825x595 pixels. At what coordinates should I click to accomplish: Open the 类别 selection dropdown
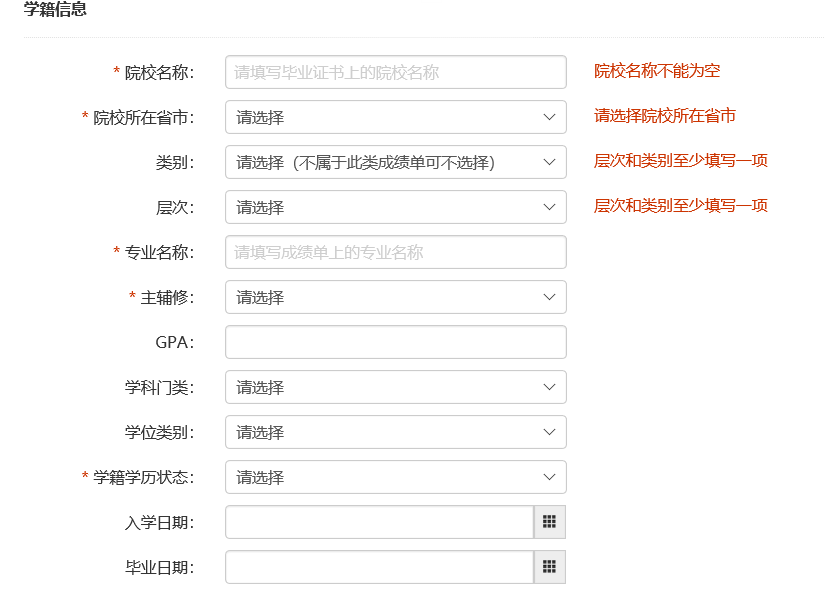click(396, 162)
